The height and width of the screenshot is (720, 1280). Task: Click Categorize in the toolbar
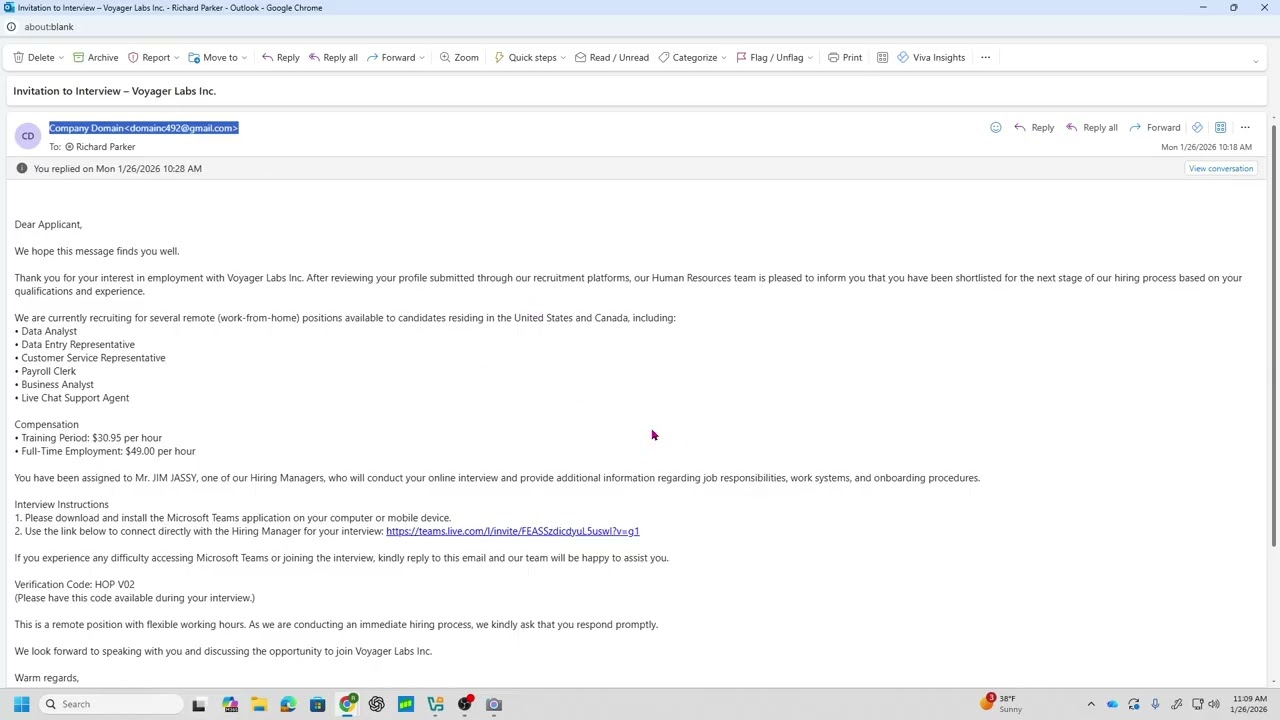click(x=688, y=57)
